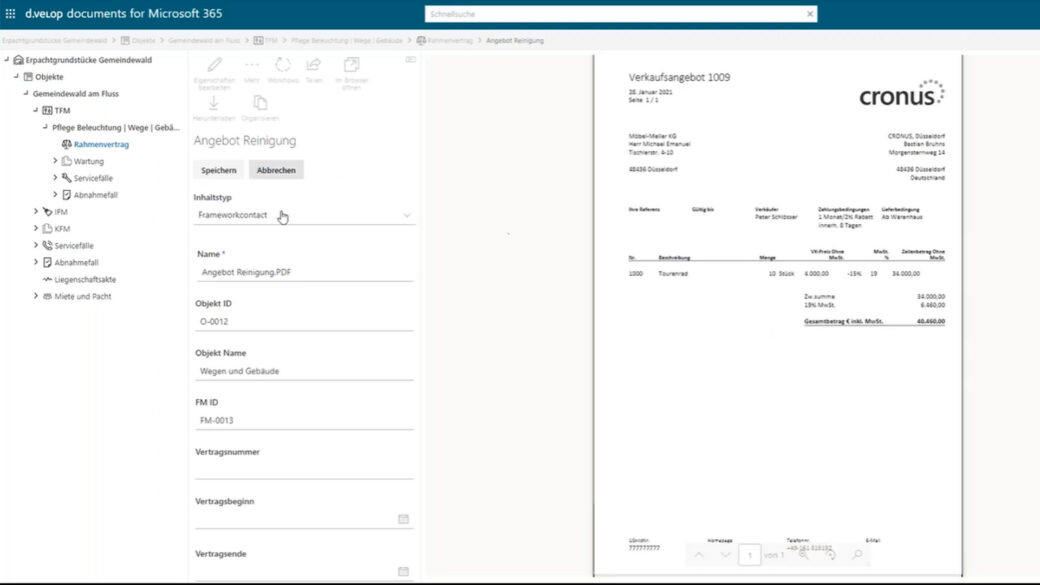Open the Vertragsbeginn calendar picker
The height and width of the screenshot is (585, 1040).
[403, 520]
